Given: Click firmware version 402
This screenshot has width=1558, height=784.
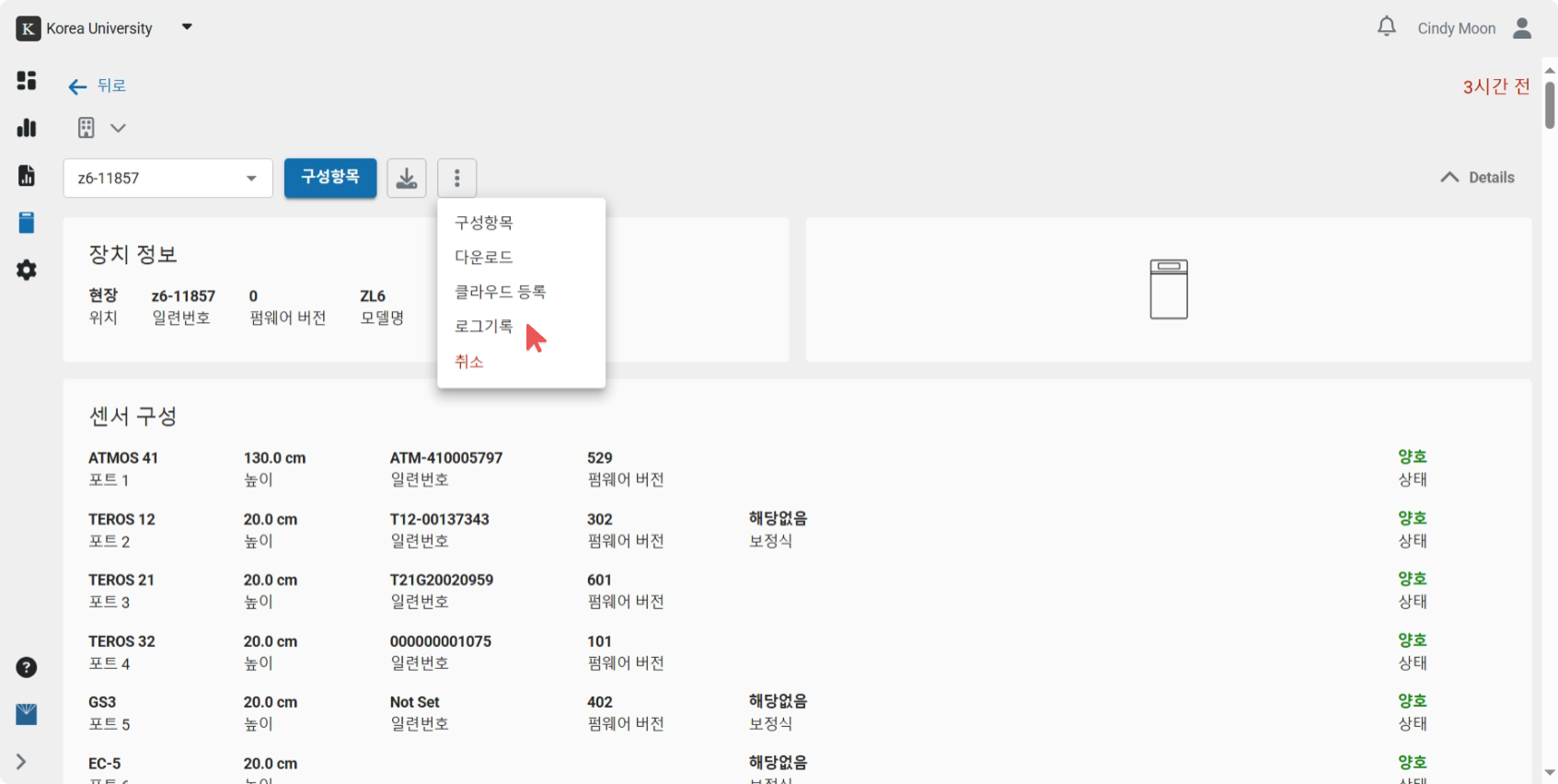Looking at the screenshot, I should click(600, 702).
